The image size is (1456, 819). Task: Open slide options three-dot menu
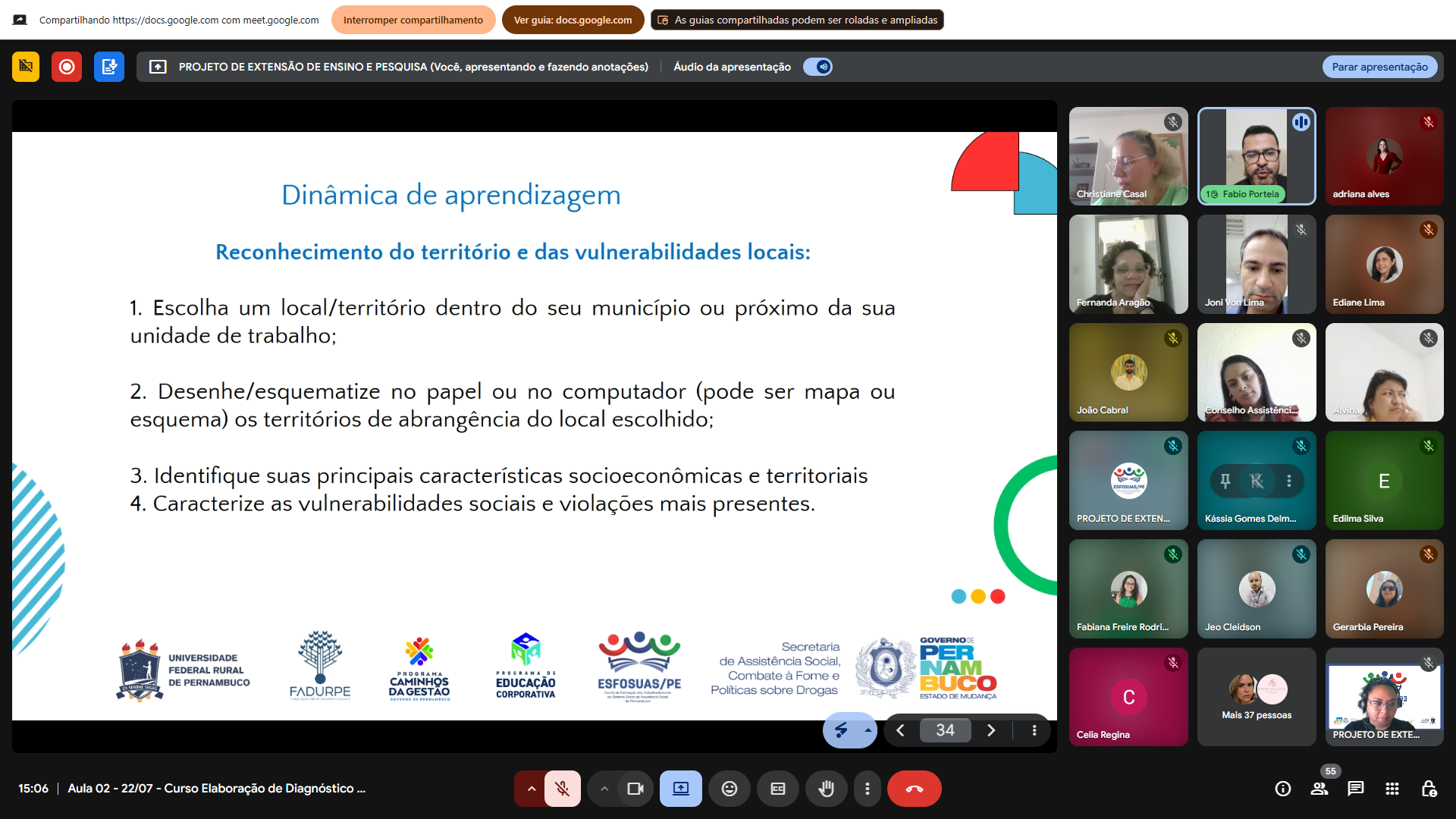click(1034, 730)
